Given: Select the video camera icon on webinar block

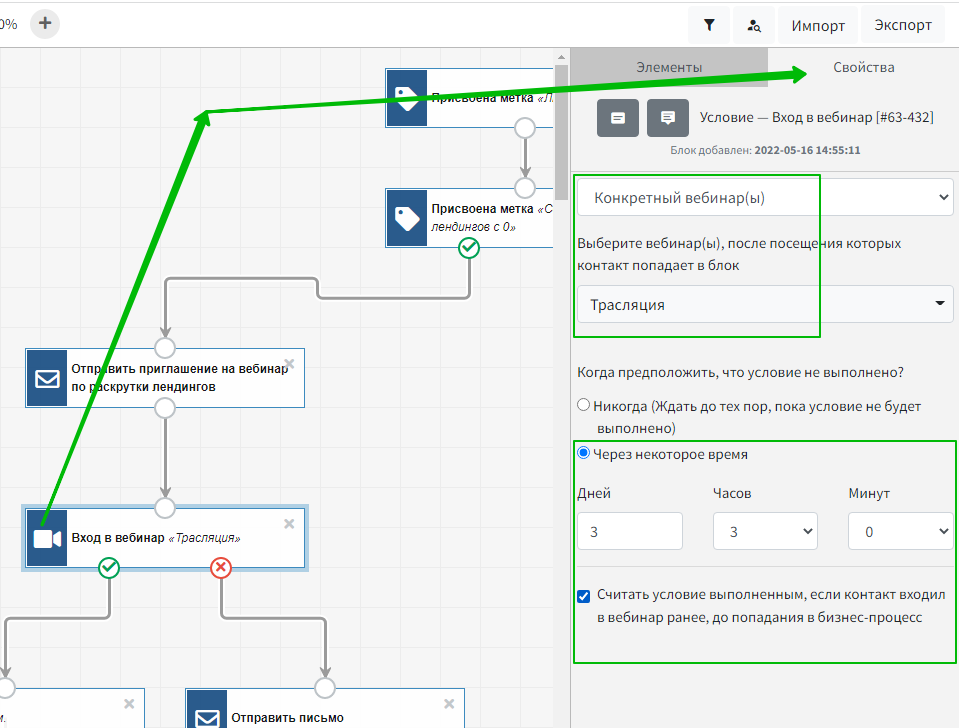Looking at the screenshot, I should [x=46, y=538].
